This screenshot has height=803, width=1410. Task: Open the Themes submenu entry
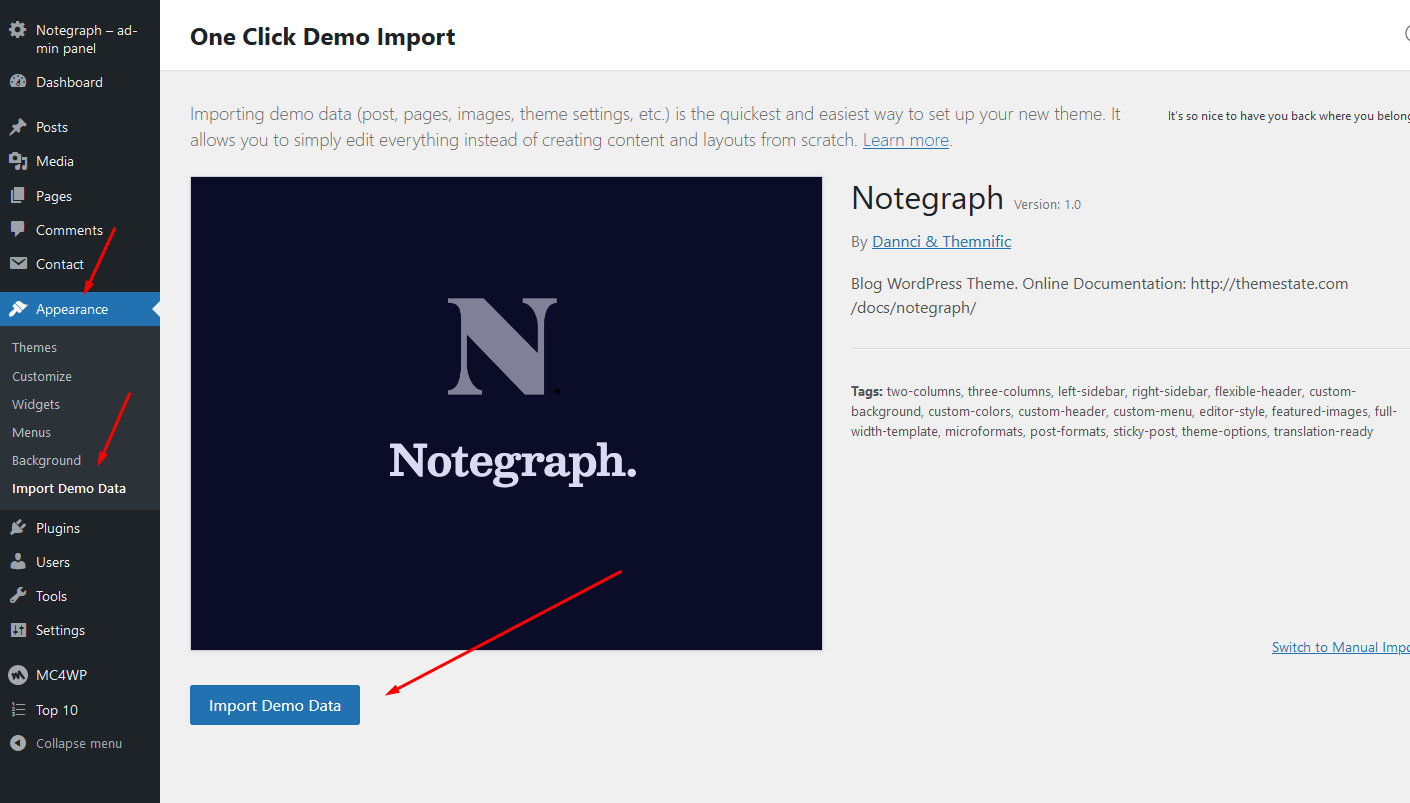(x=34, y=347)
